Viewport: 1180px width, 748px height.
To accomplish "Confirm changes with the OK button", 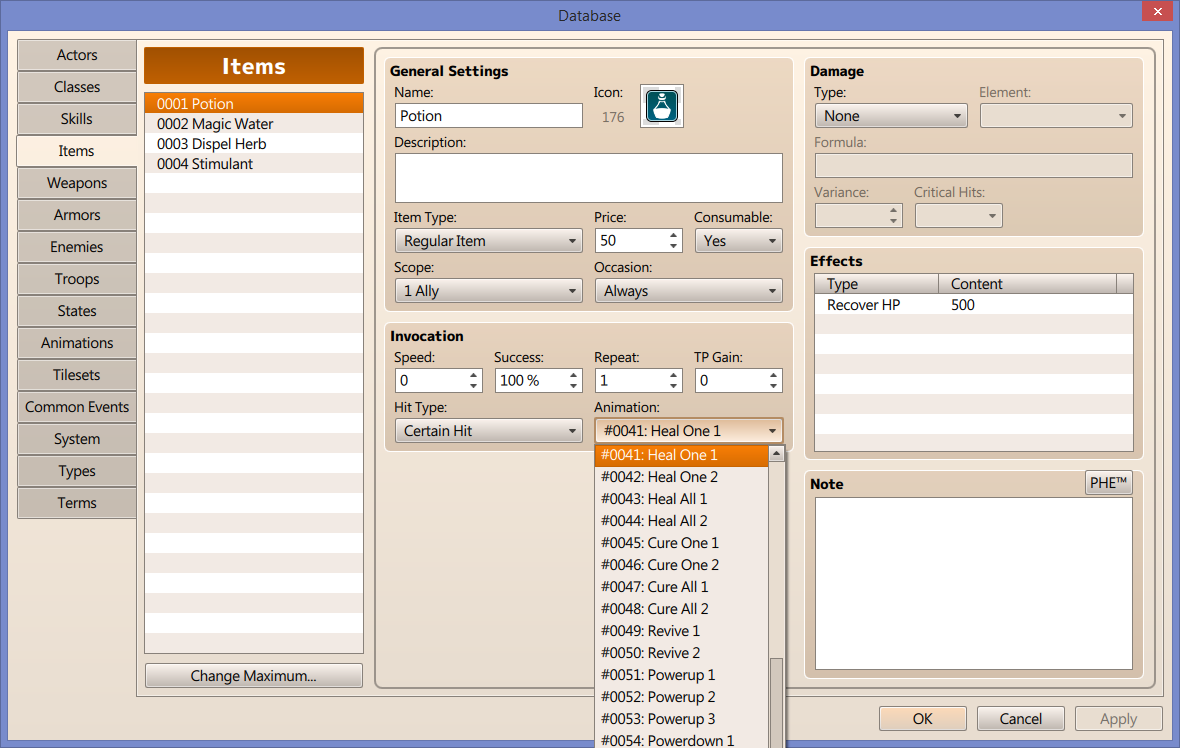I will [x=923, y=719].
